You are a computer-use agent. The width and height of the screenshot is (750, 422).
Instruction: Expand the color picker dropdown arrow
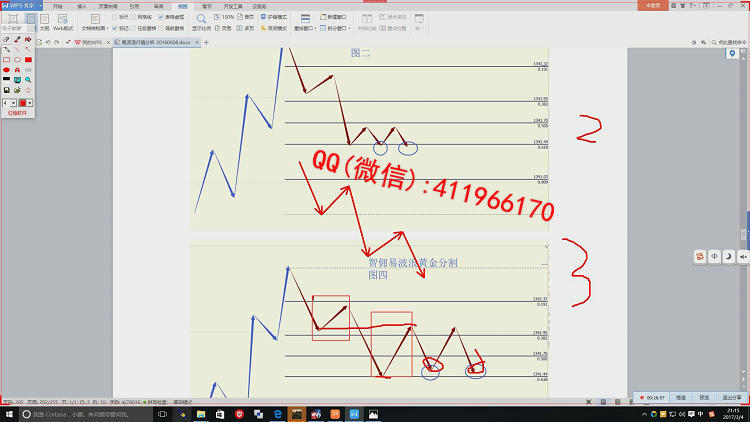point(30,102)
